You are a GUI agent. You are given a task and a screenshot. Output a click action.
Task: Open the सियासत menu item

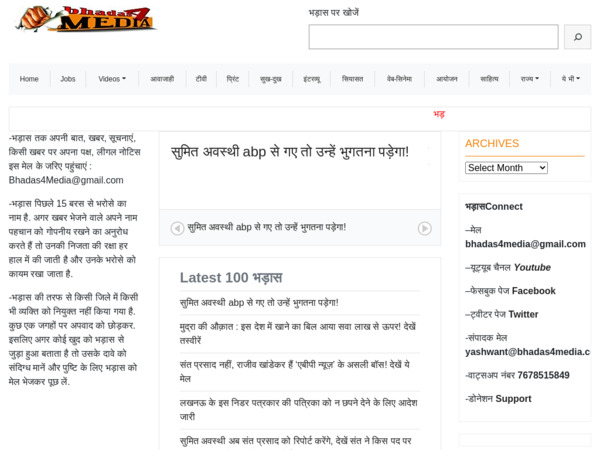(352, 79)
